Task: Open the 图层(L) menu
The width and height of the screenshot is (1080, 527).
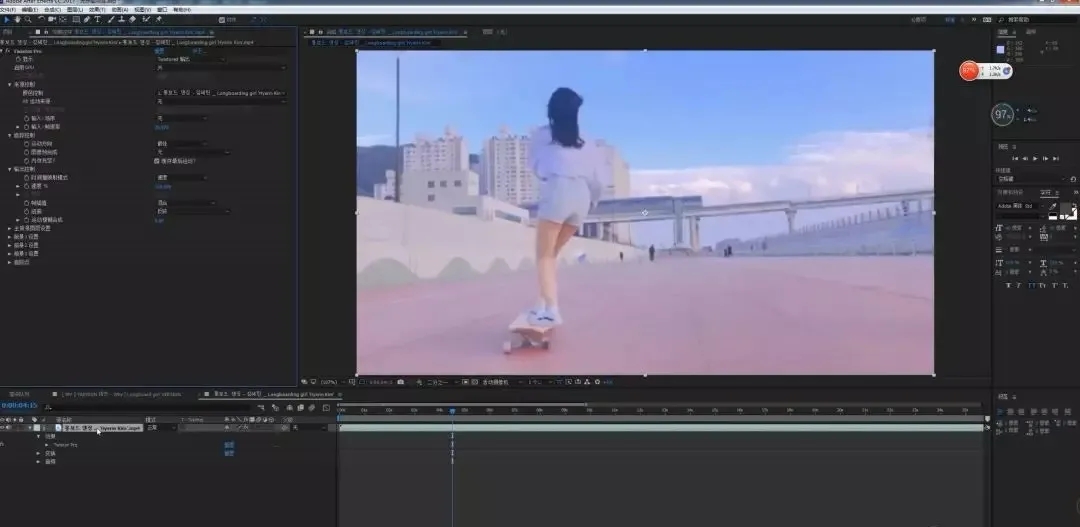Action: [74, 10]
